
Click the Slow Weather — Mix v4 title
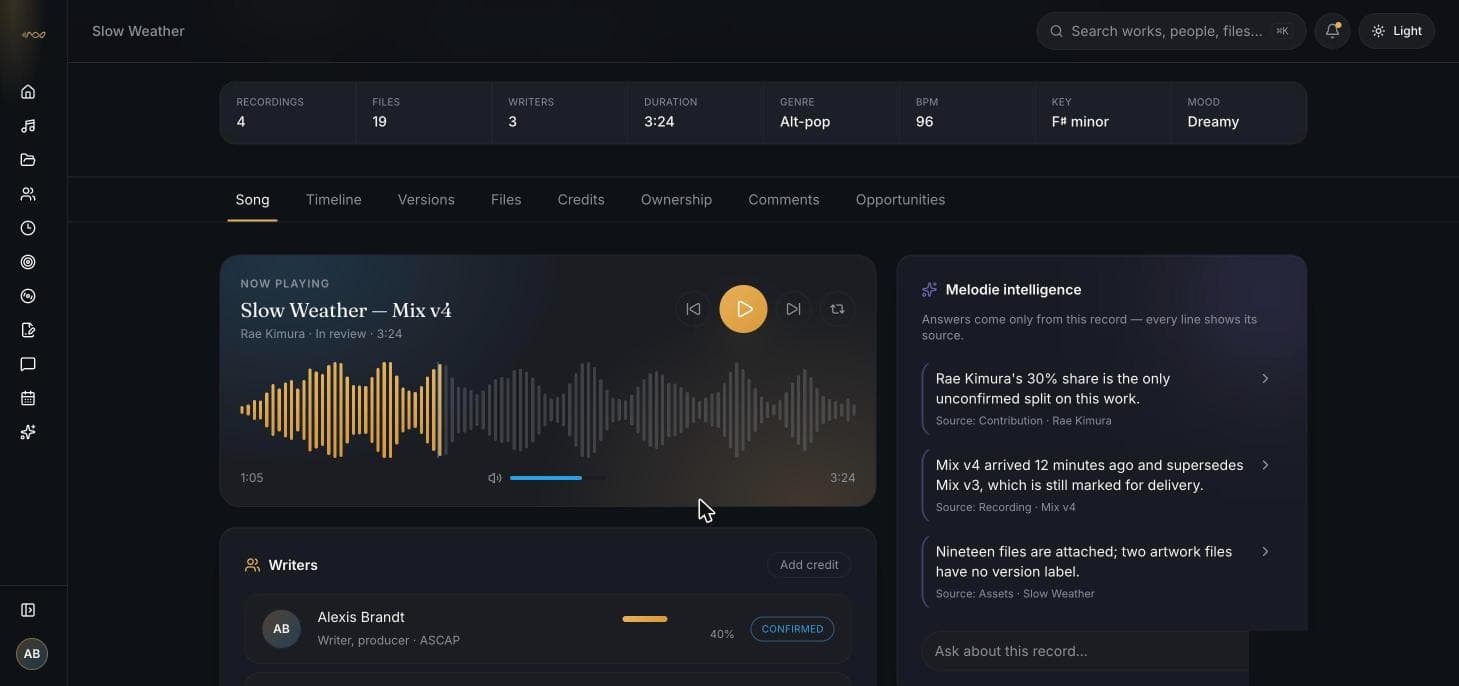coord(346,310)
